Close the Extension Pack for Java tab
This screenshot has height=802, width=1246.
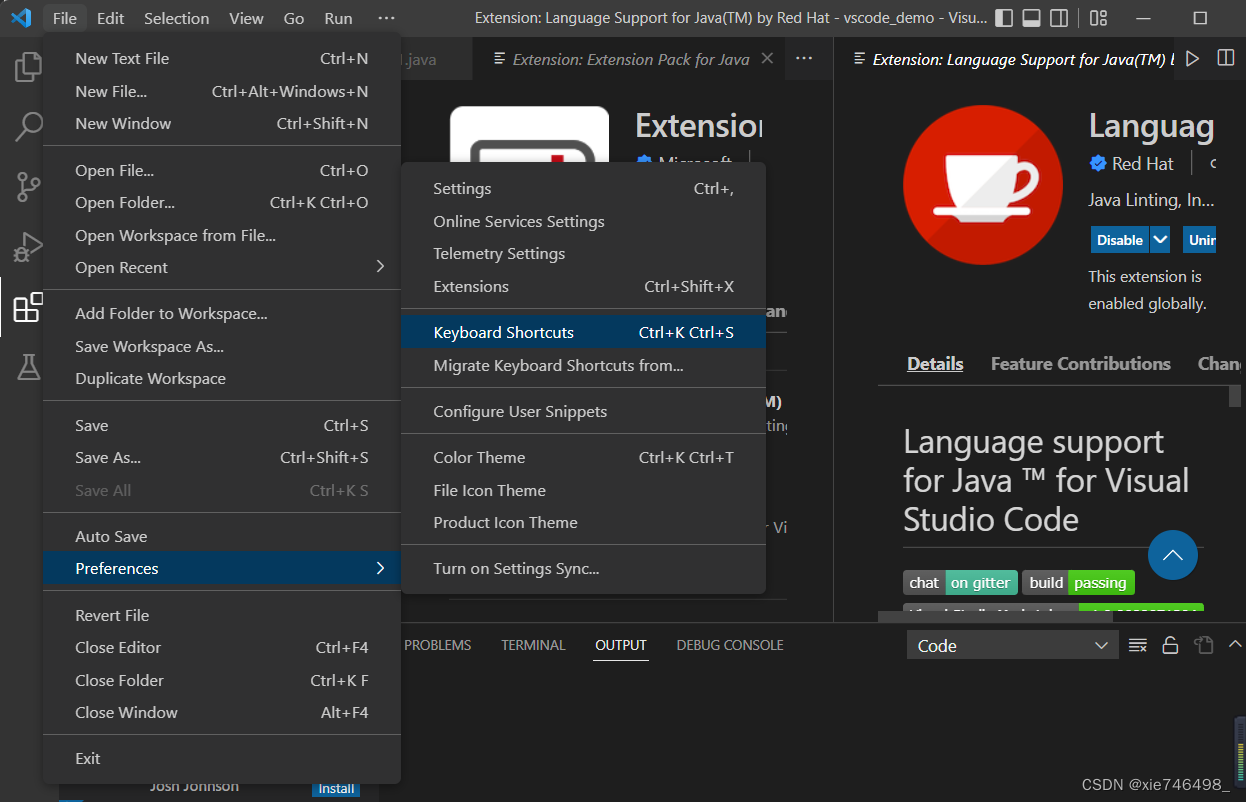point(767,59)
